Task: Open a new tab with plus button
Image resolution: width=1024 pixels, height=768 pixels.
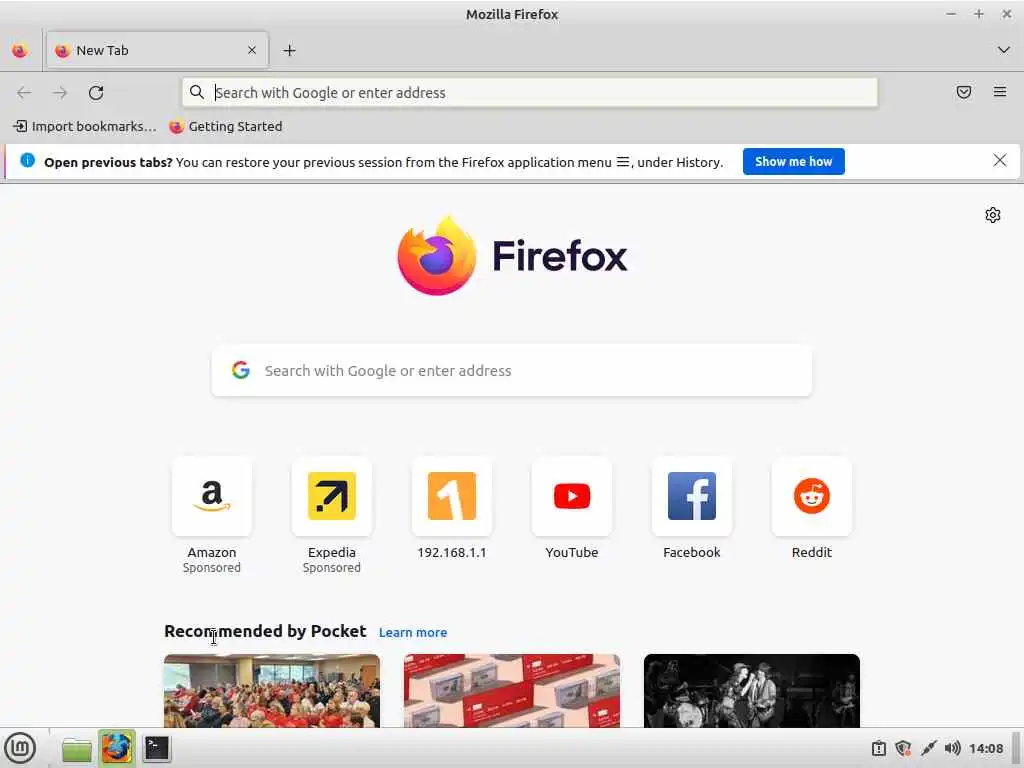Action: (x=289, y=50)
